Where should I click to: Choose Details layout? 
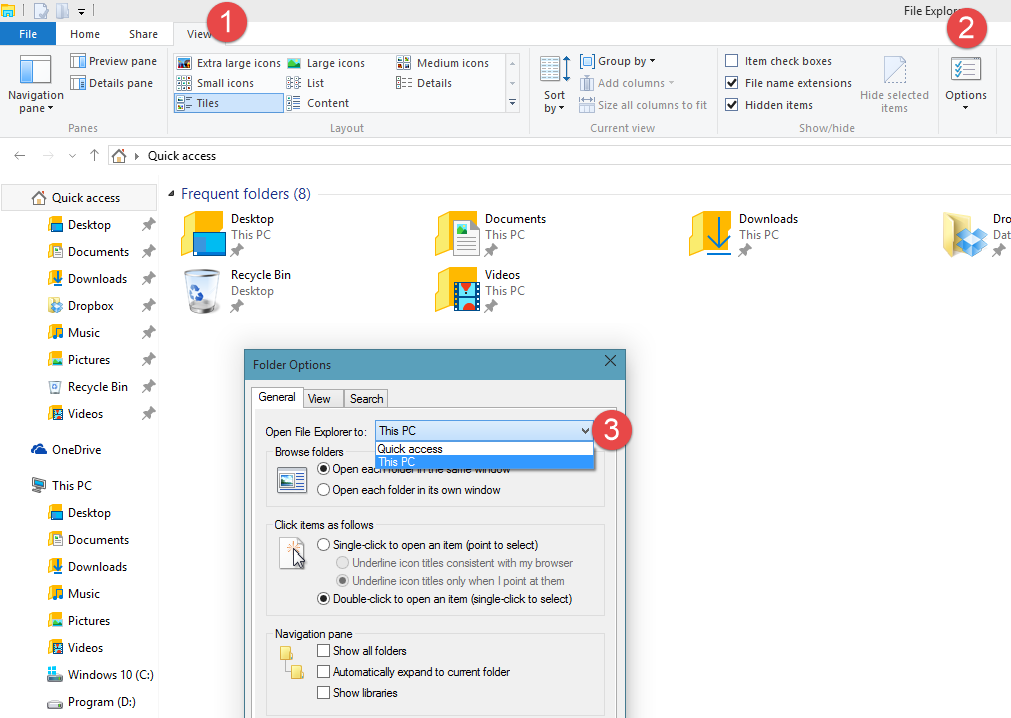click(424, 83)
